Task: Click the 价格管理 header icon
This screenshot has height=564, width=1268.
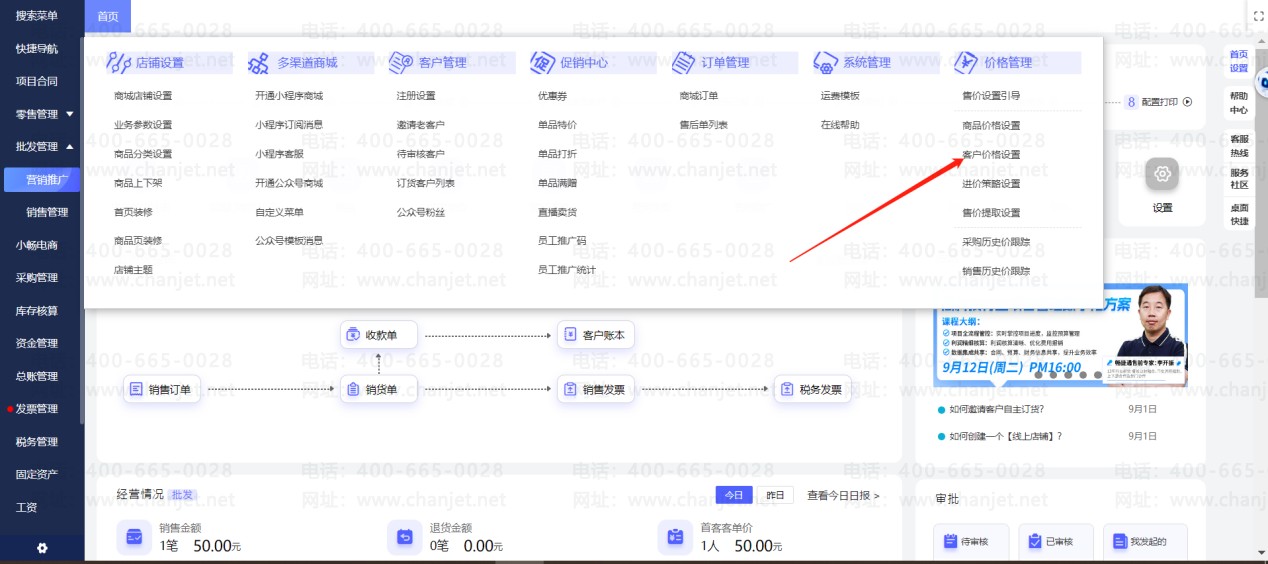Action: click(x=966, y=63)
